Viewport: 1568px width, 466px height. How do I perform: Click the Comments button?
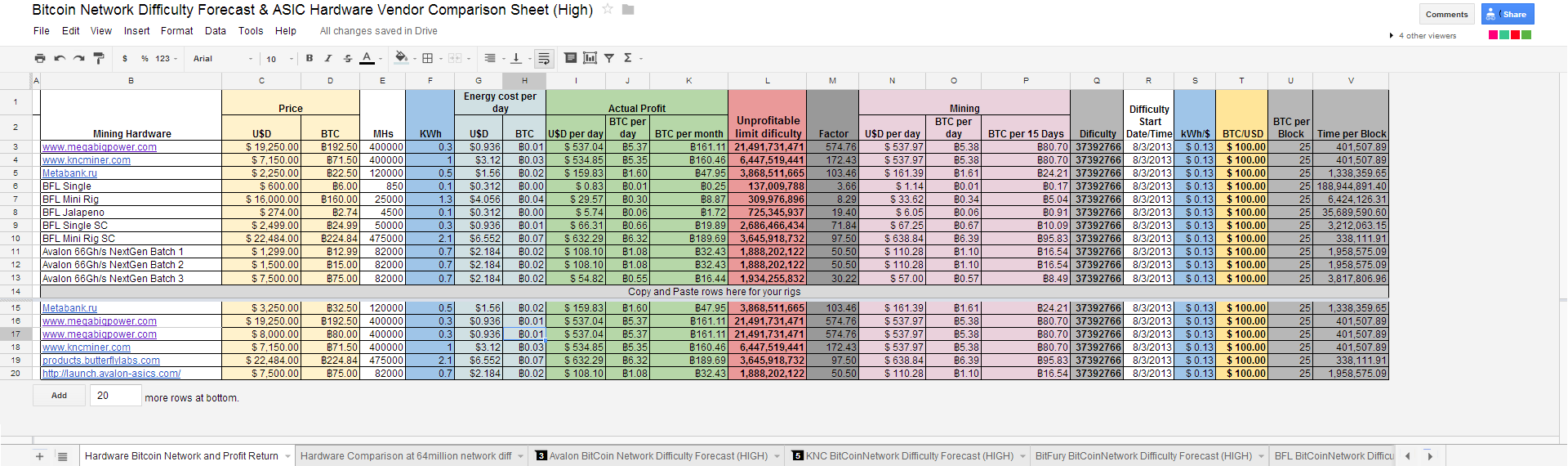(1446, 14)
